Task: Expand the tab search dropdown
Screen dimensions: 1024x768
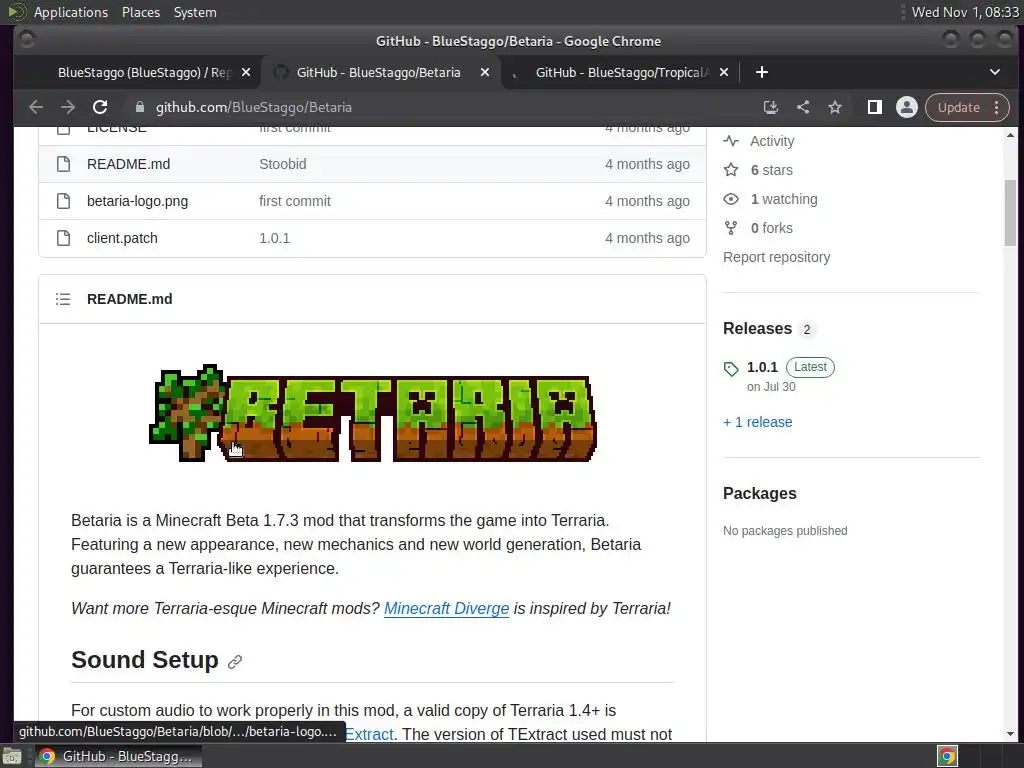Action: pos(995,72)
